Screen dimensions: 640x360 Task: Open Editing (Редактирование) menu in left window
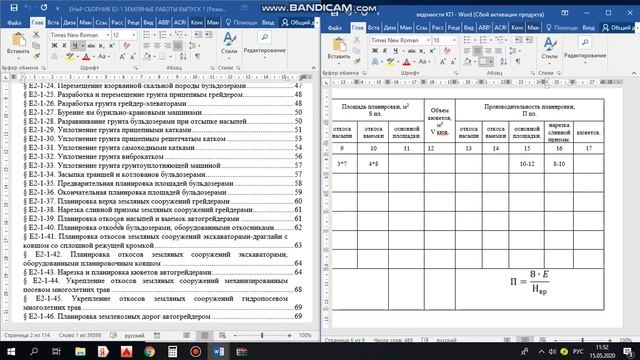point(264,44)
